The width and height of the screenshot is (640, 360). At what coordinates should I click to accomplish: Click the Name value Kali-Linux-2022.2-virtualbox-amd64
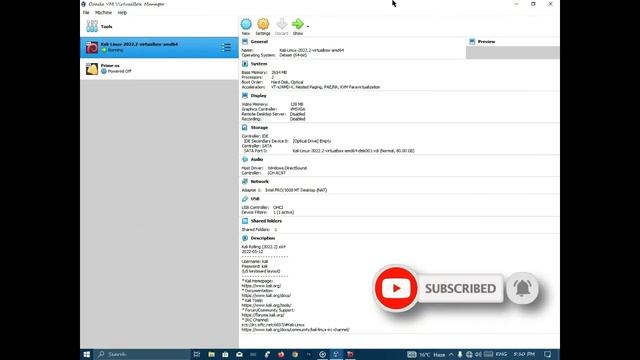pyautogui.click(x=311, y=50)
